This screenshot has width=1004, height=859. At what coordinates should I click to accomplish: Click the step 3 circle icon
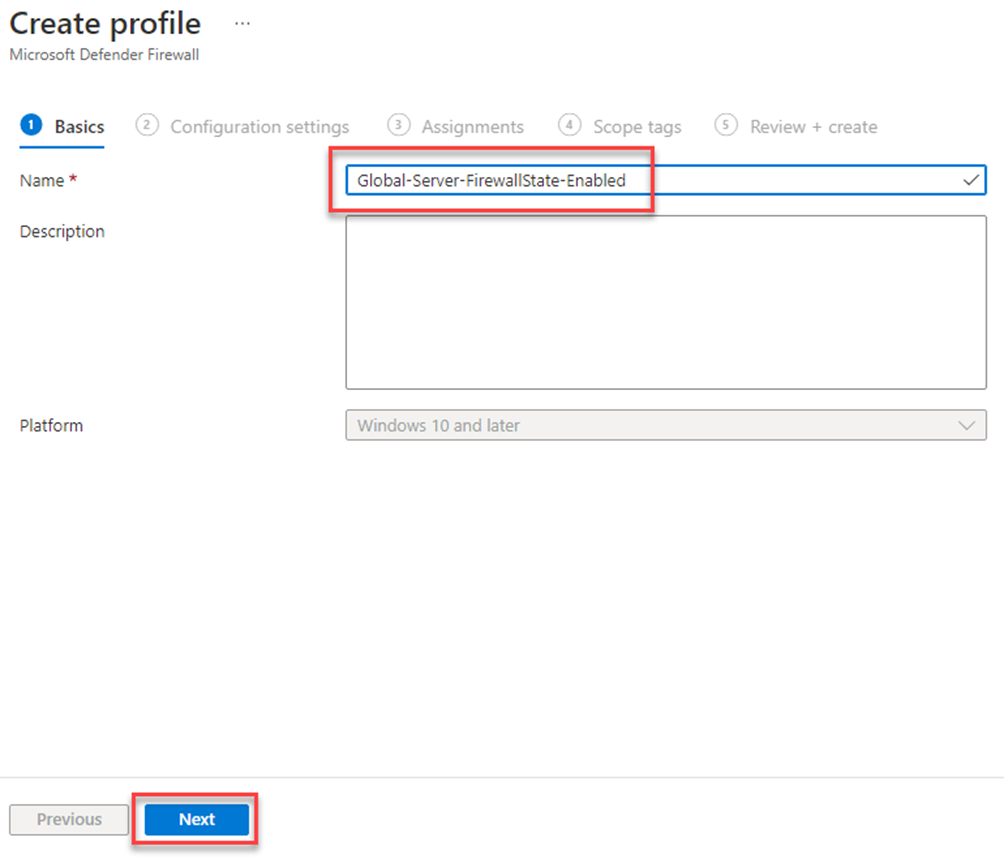coord(398,125)
